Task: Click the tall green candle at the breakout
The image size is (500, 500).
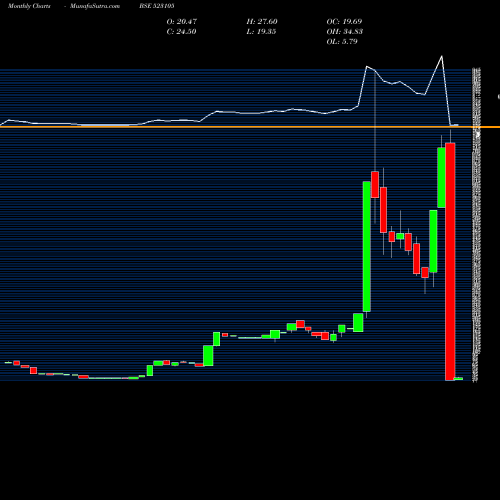Action: [x=366, y=247]
